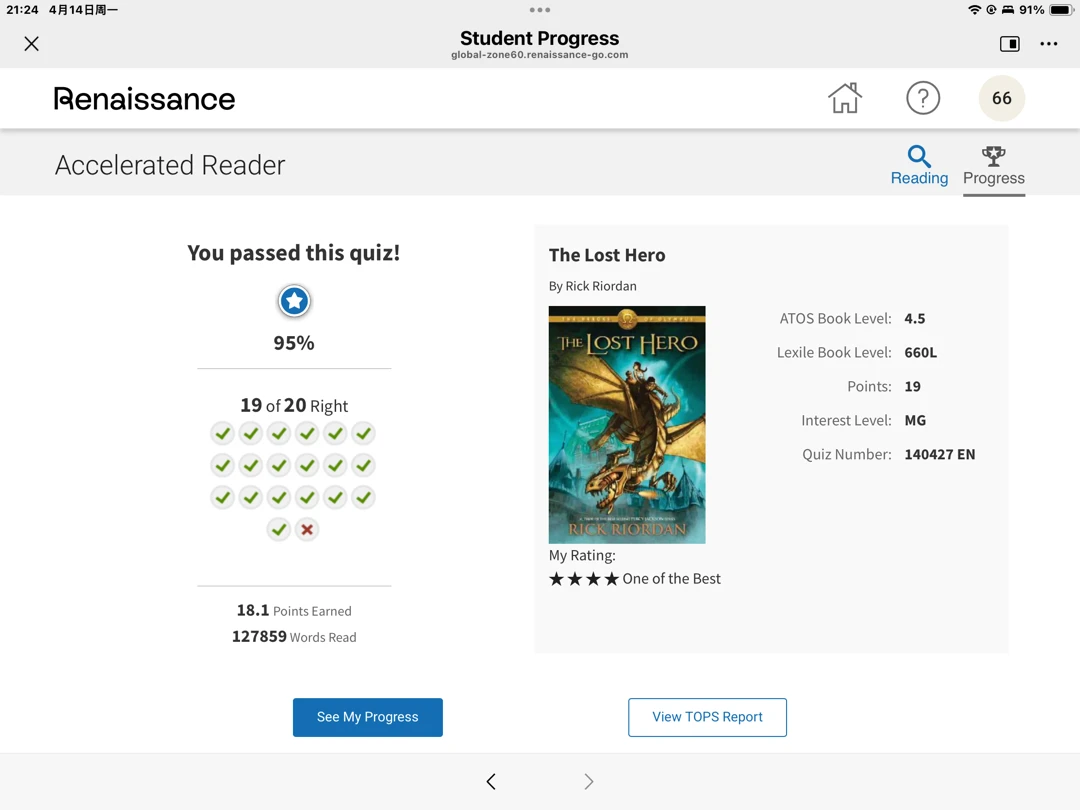Open the three-dot more options menu

[x=1048, y=44]
